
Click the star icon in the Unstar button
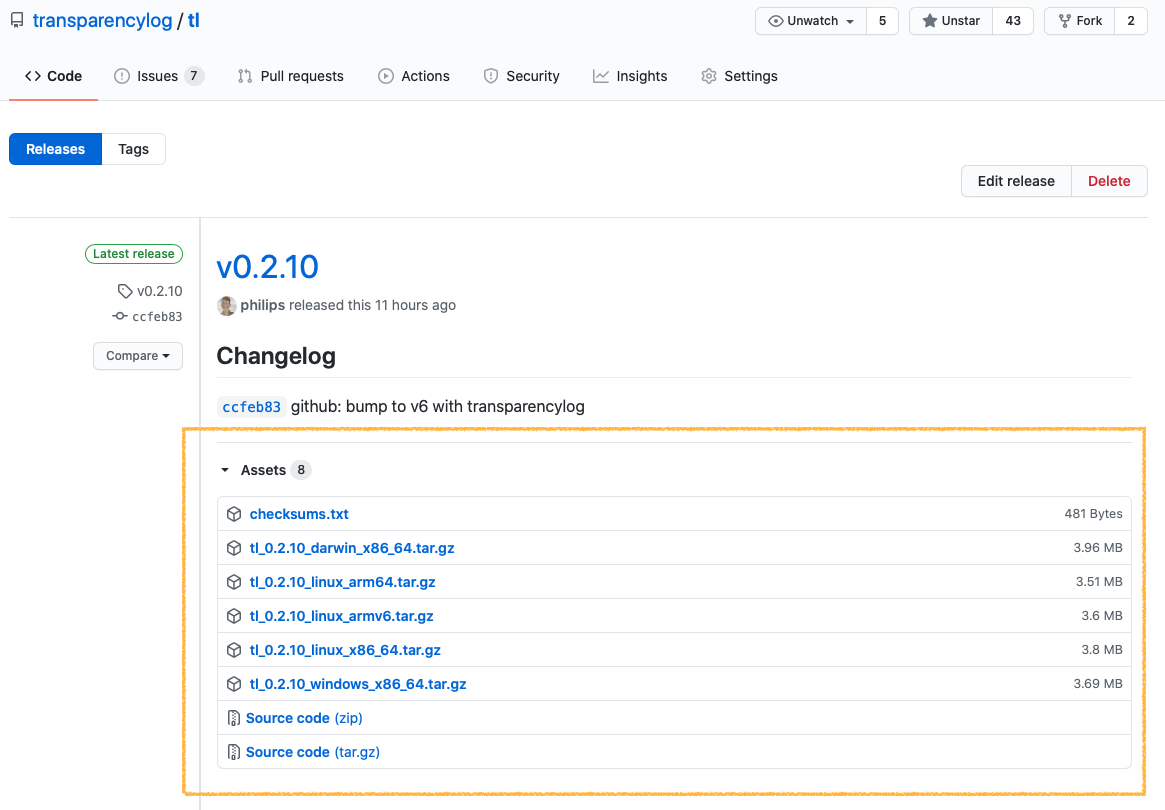929,21
